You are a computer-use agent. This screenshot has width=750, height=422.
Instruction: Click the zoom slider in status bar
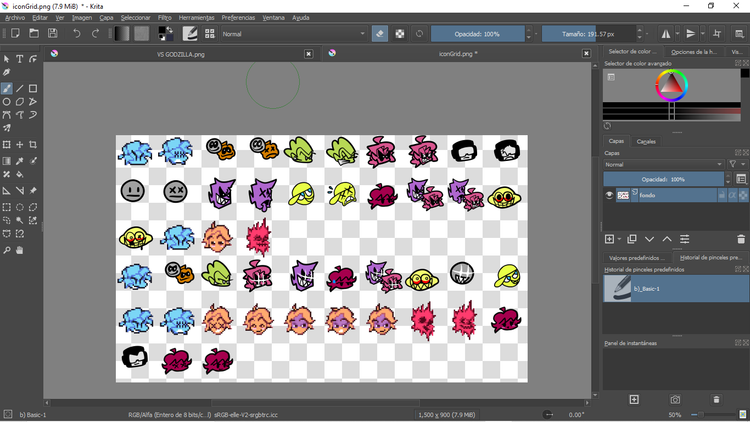point(716,414)
